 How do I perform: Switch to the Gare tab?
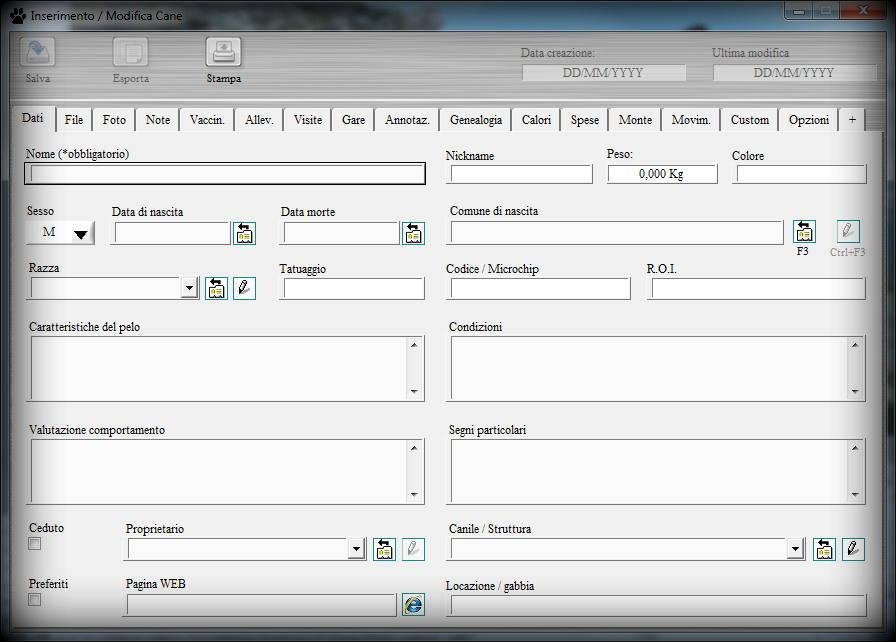pos(354,120)
